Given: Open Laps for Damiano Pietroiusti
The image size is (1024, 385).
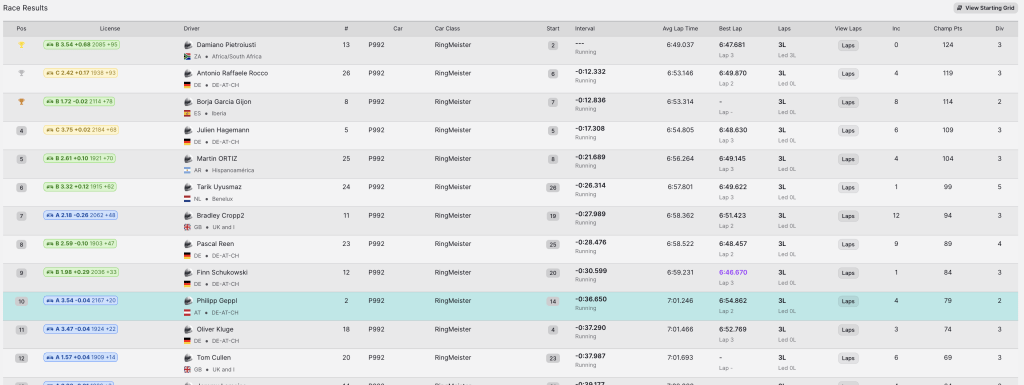Looking at the screenshot, I should coord(848,46).
